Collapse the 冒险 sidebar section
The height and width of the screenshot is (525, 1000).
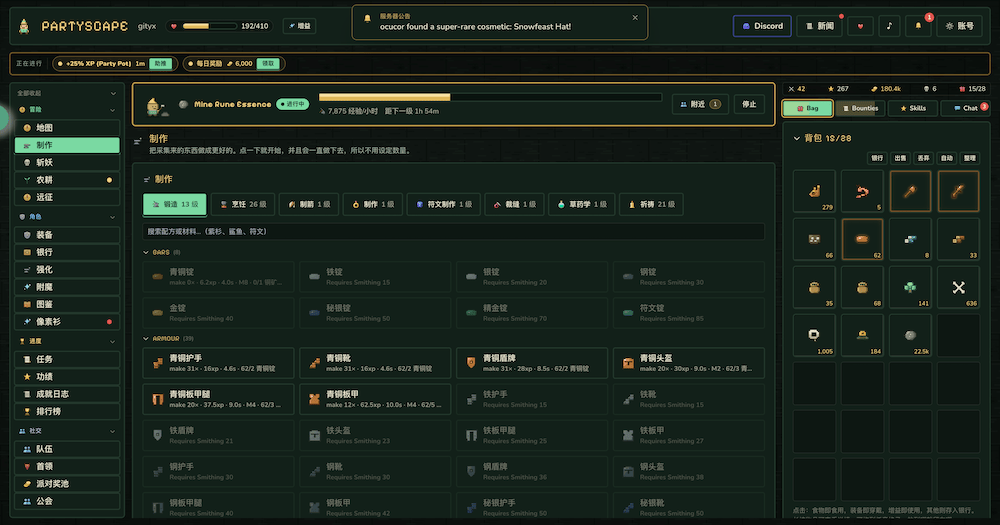click(67, 110)
